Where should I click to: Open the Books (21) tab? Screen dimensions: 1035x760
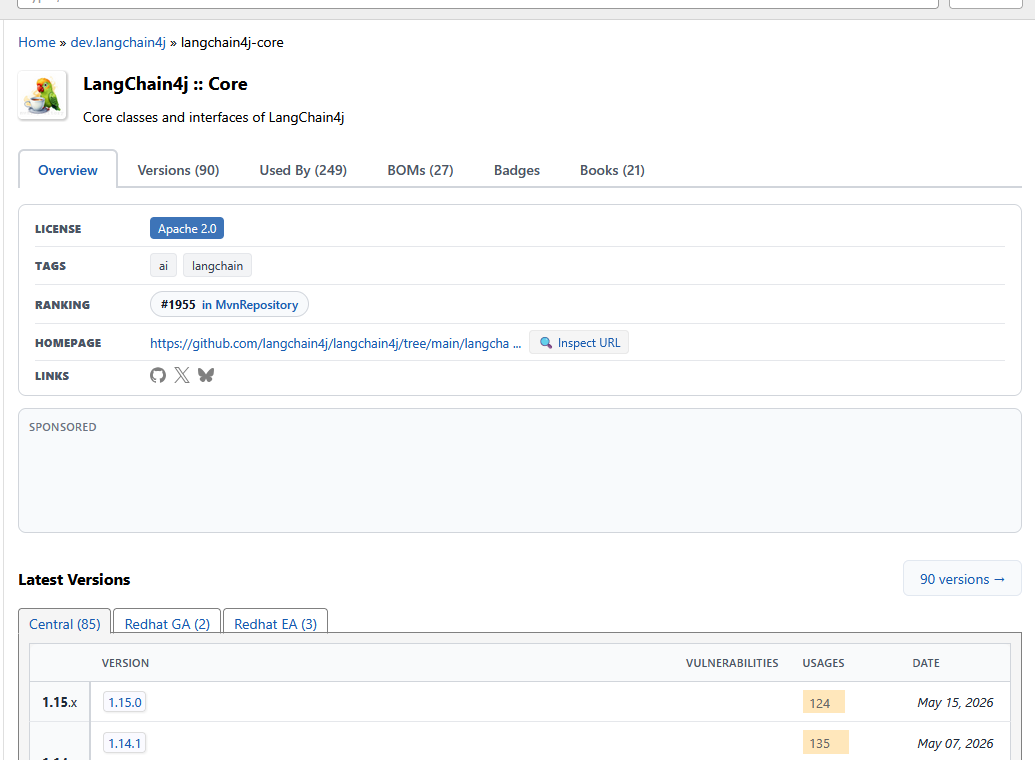(x=612, y=170)
